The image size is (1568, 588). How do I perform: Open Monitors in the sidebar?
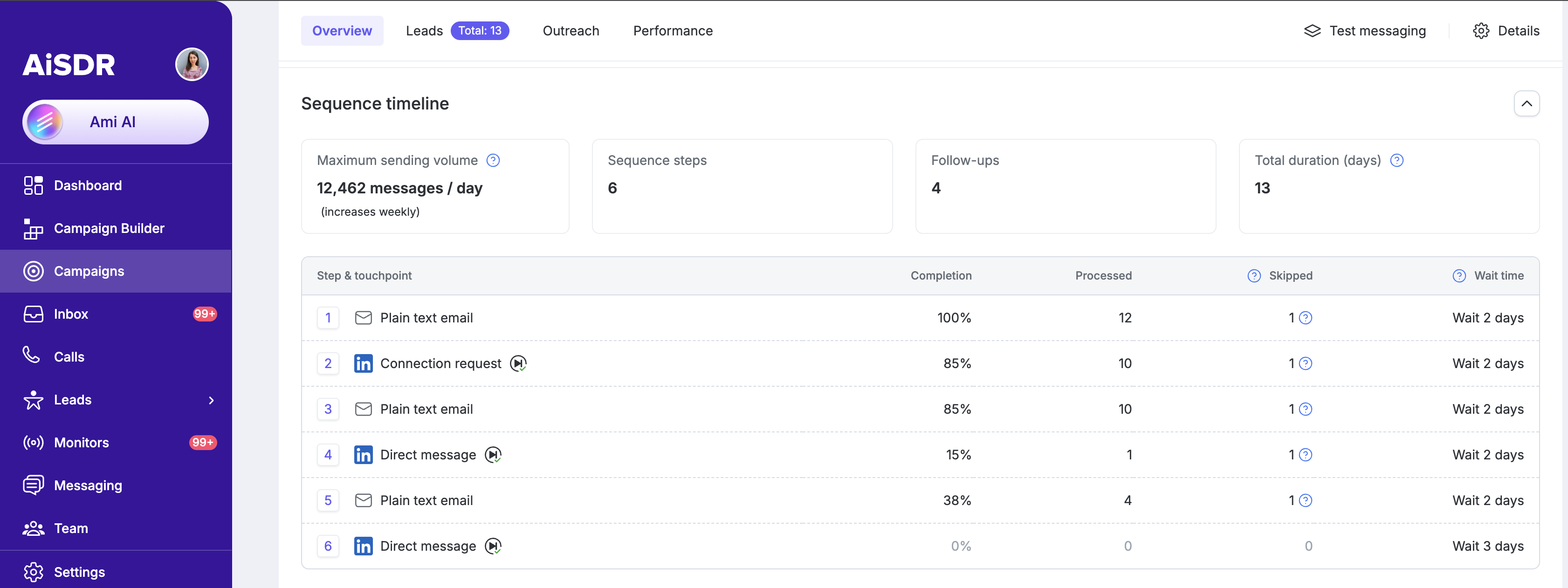tap(116, 443)
